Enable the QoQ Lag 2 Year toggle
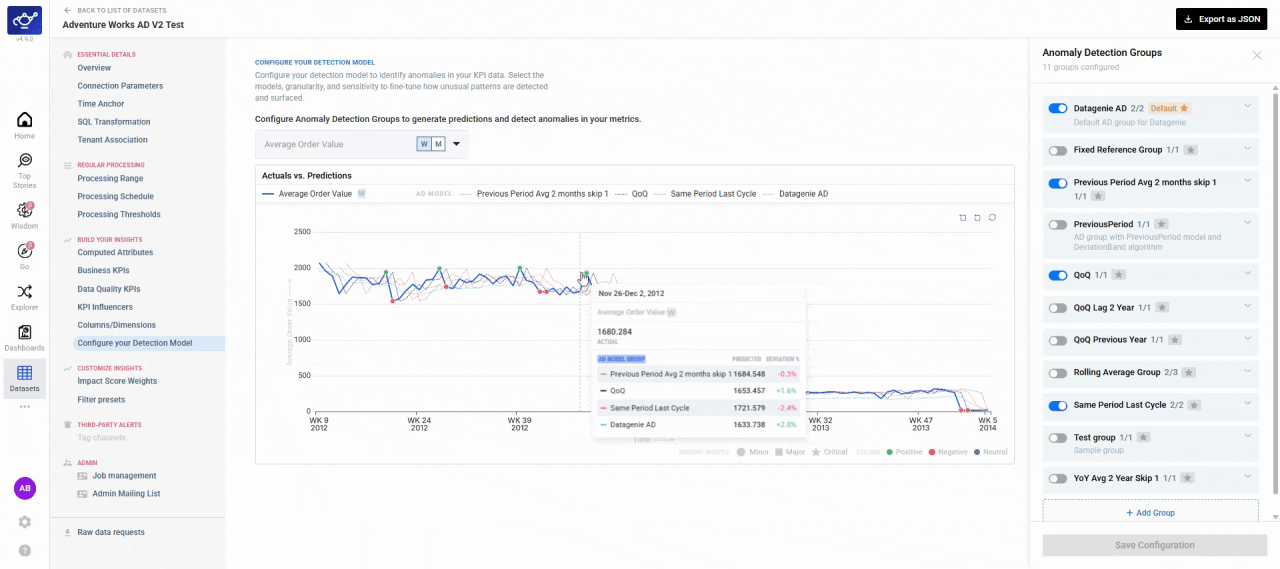 (x=1057, y=308)
